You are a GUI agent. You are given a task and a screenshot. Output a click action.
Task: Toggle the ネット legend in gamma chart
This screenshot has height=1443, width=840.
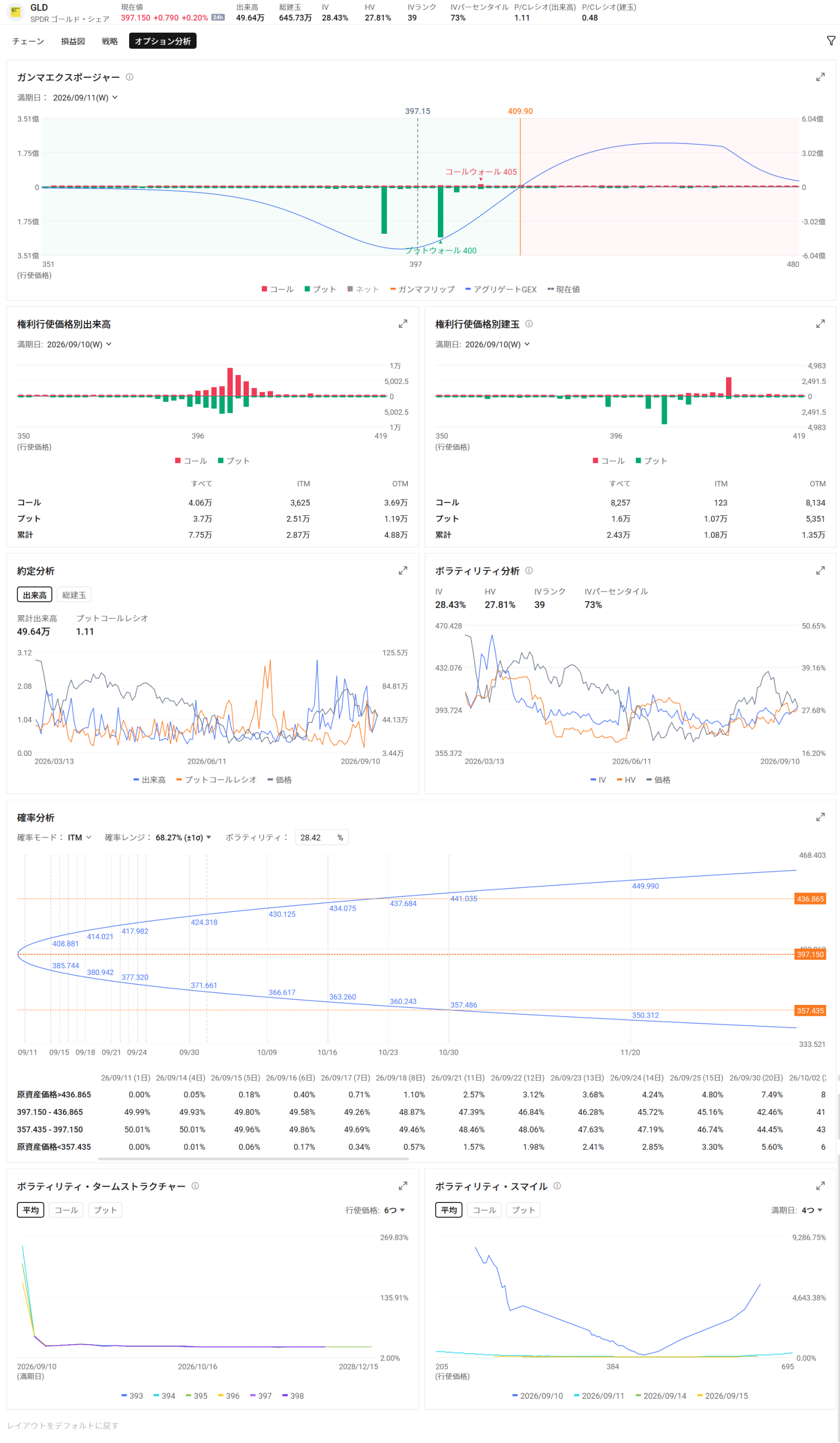tap(363, 289)
